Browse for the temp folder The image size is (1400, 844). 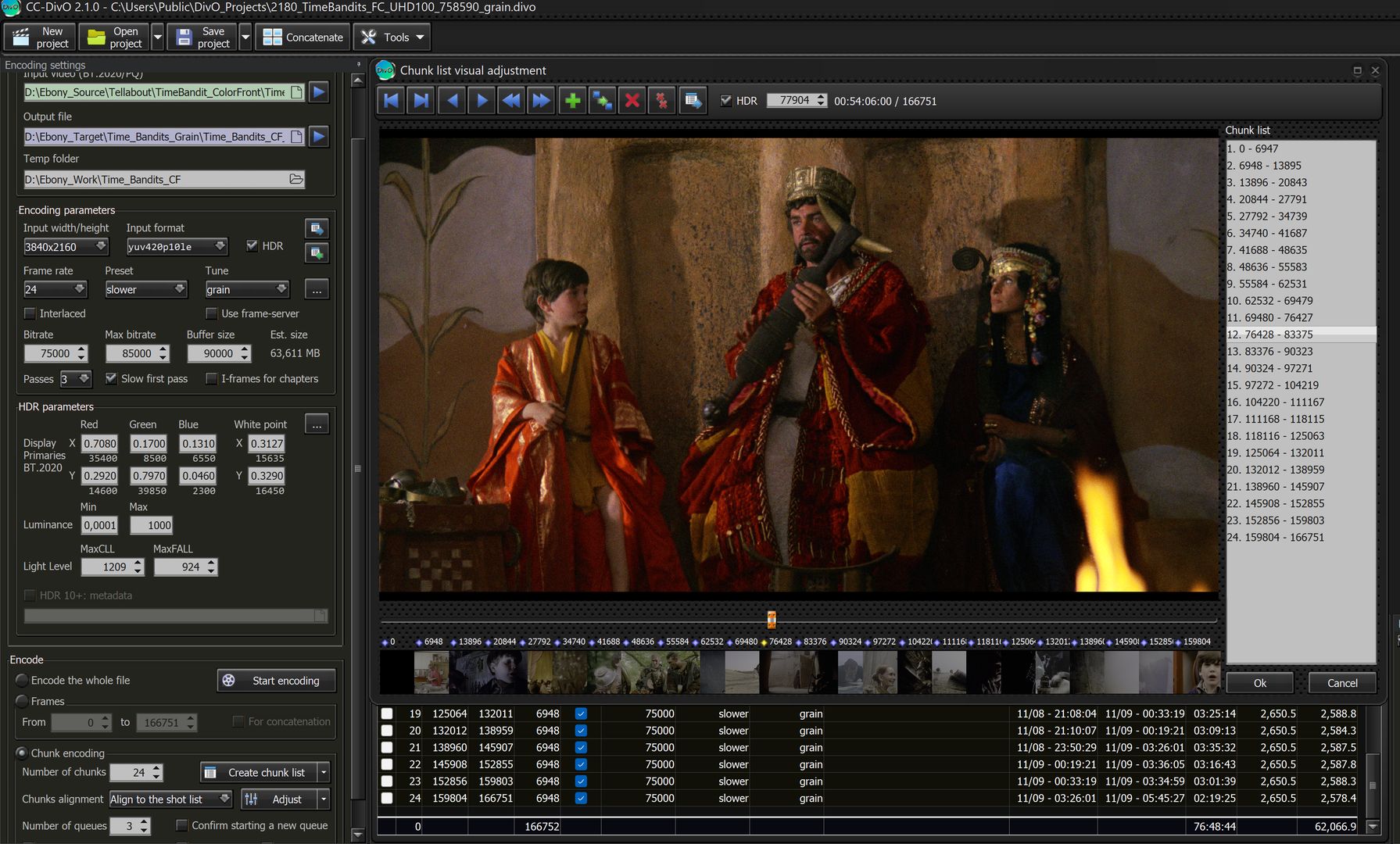click(296, 179)
